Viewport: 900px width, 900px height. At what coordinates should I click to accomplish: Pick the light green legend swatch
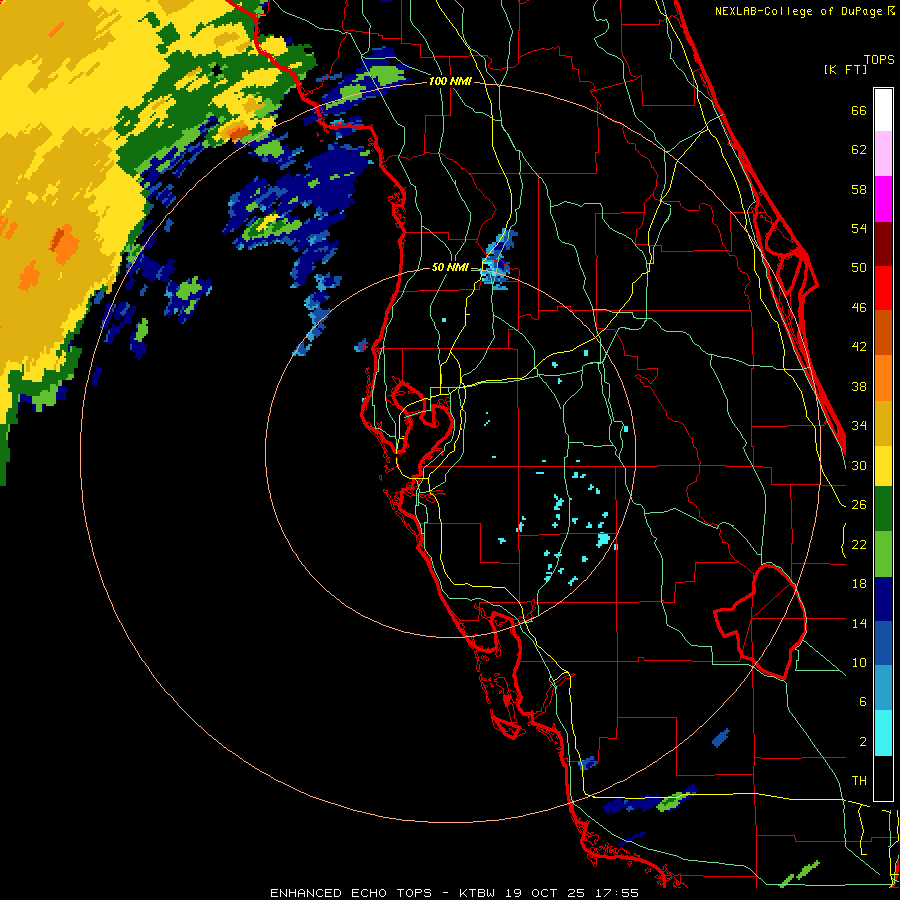point(883,554)
